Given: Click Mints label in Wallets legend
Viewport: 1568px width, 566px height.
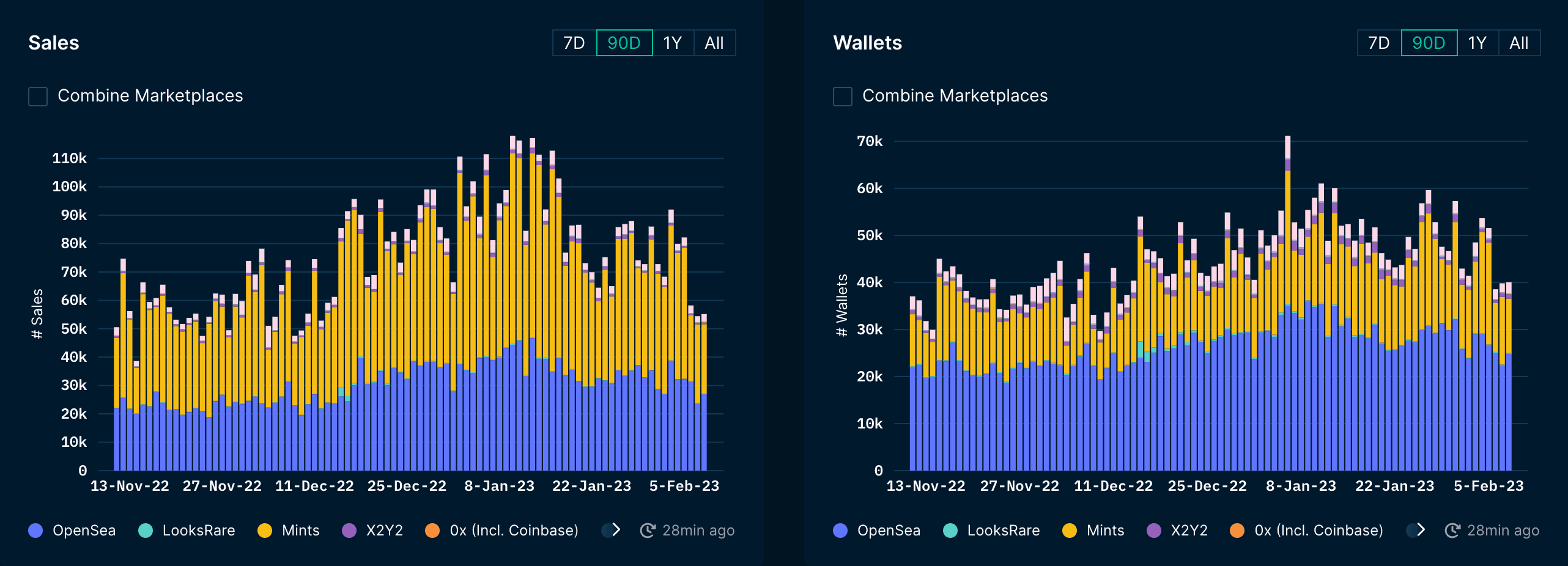Looking at the screenshot, I should click(1106, 531).
